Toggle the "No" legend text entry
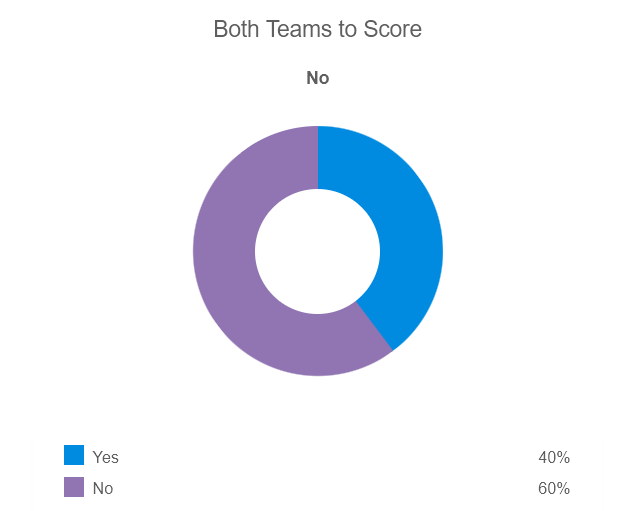 pos(103,489)
